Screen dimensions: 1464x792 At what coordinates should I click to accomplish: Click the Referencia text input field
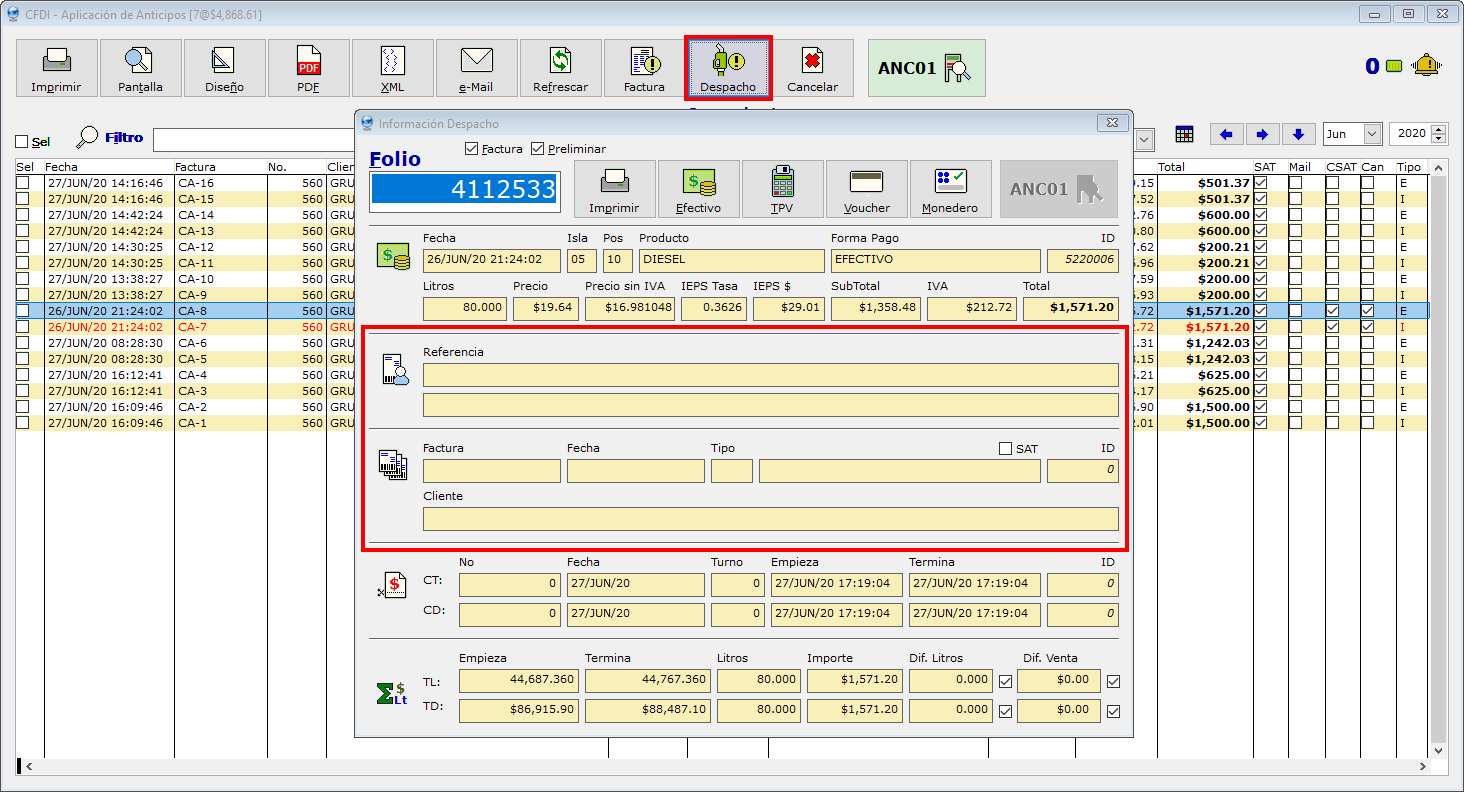pyautogui.click(x=770, y=375)
